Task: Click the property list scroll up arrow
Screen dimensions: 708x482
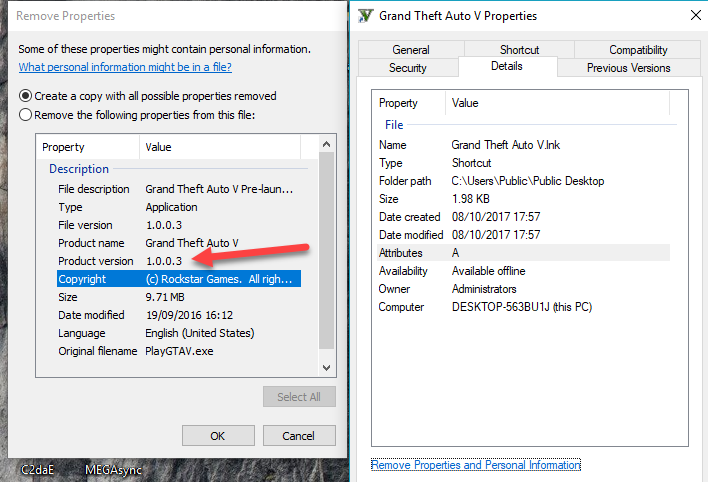Action: (326, 145)
